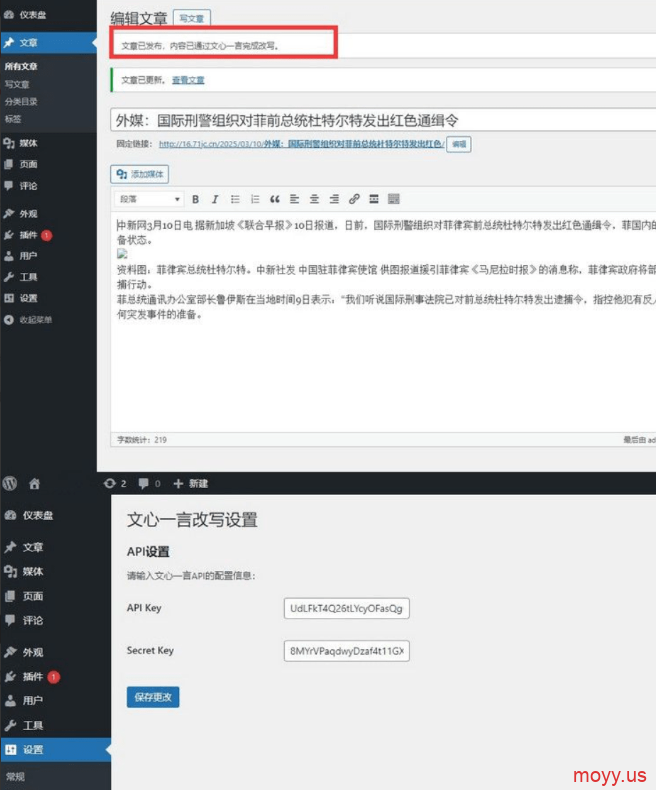Click the Secret Key input field
Image resolution: width=656 pixels, height=790 pixels.
tap(347, 651)
